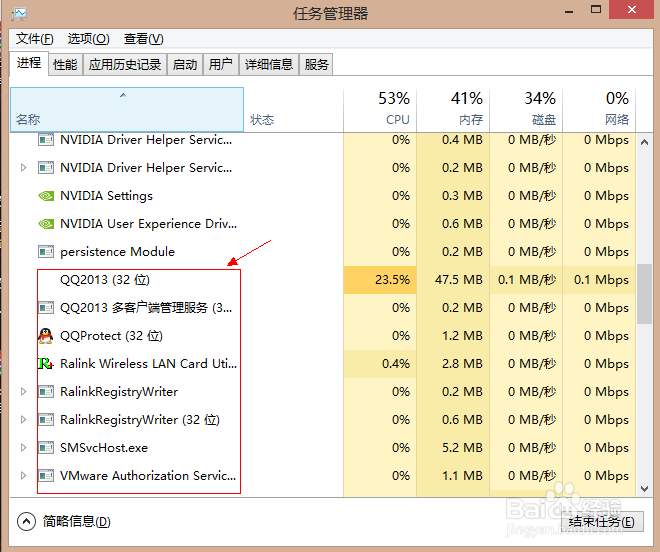Select NVIDIA User Experience Driv... name
Viewport: 660px width, 552px height.
pyautogui.click(x=148, y=224)
